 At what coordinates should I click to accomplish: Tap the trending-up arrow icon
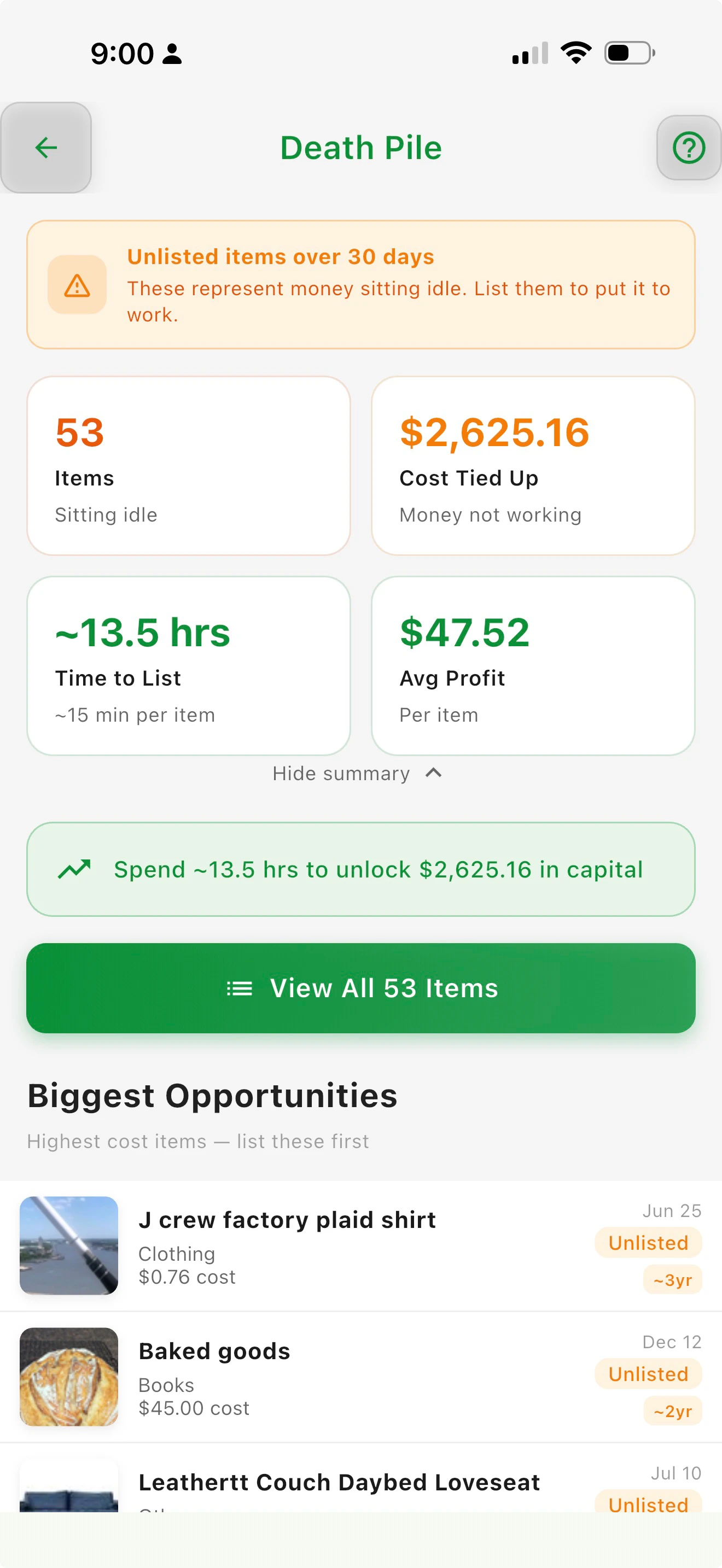(74, 869)
